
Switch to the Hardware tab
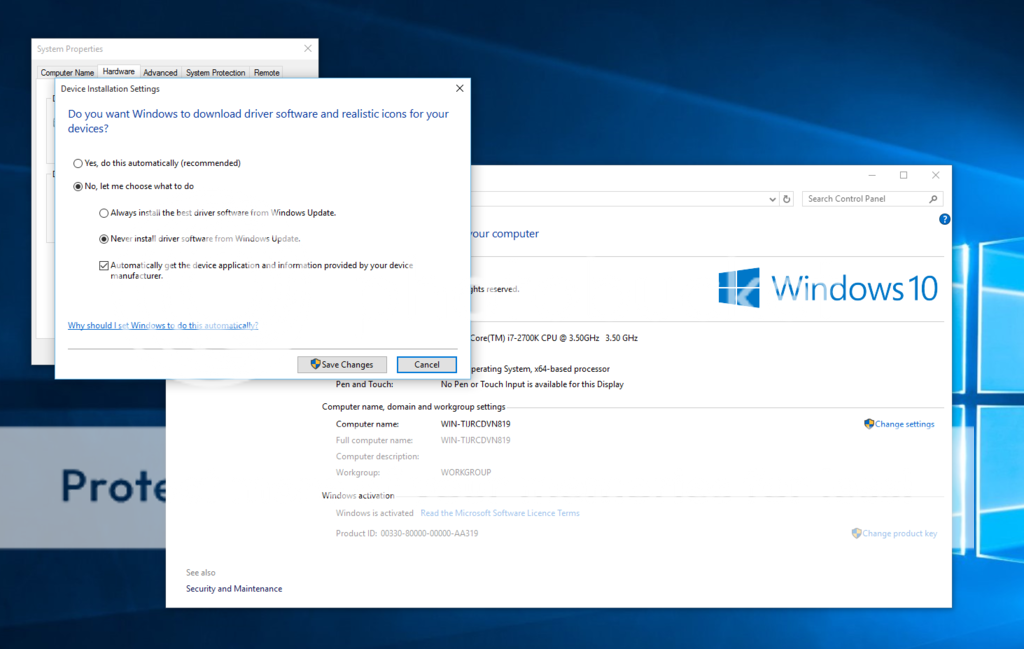118,72
